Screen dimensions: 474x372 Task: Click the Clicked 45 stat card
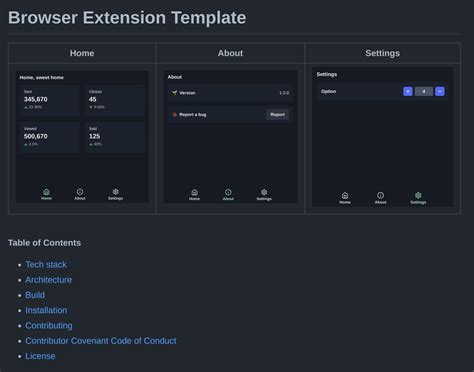115,100
